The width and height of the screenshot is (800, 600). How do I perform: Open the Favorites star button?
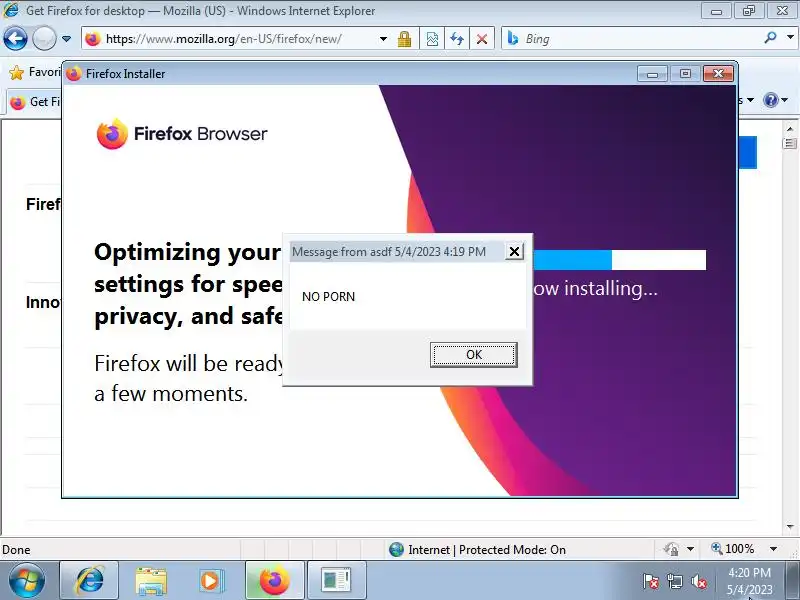17,73
